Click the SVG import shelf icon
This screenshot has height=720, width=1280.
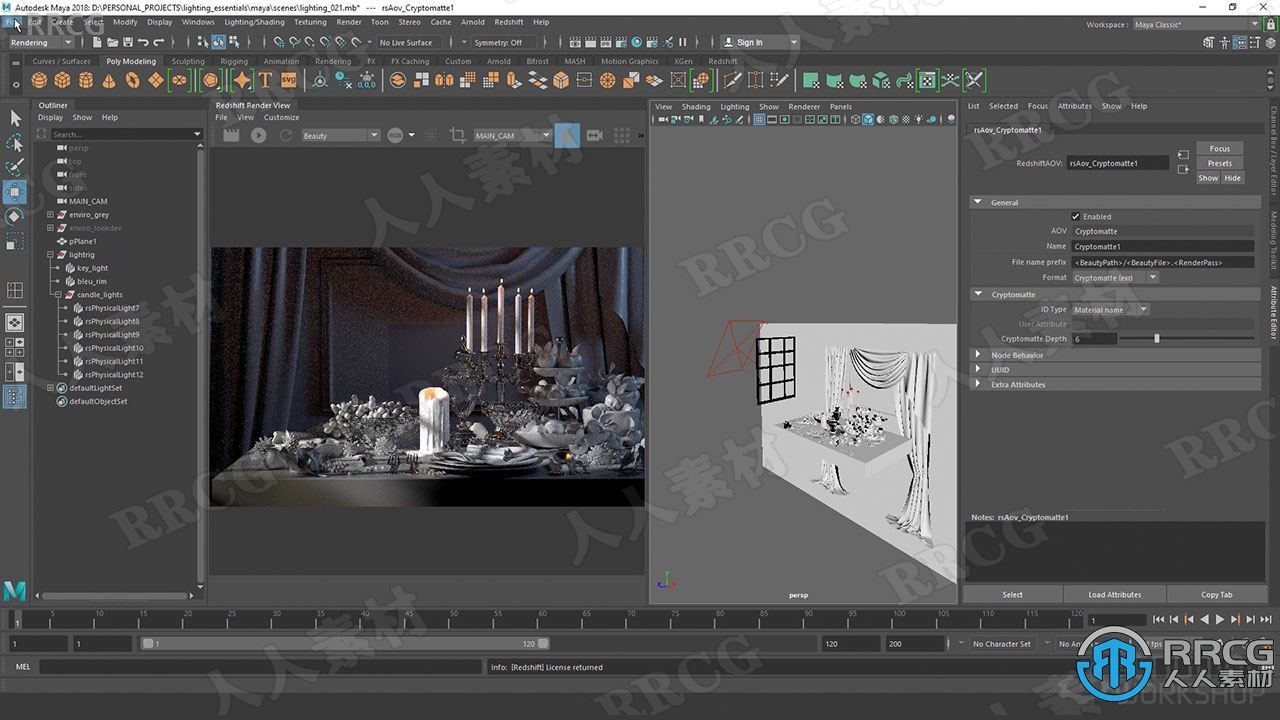pos(288,81)
